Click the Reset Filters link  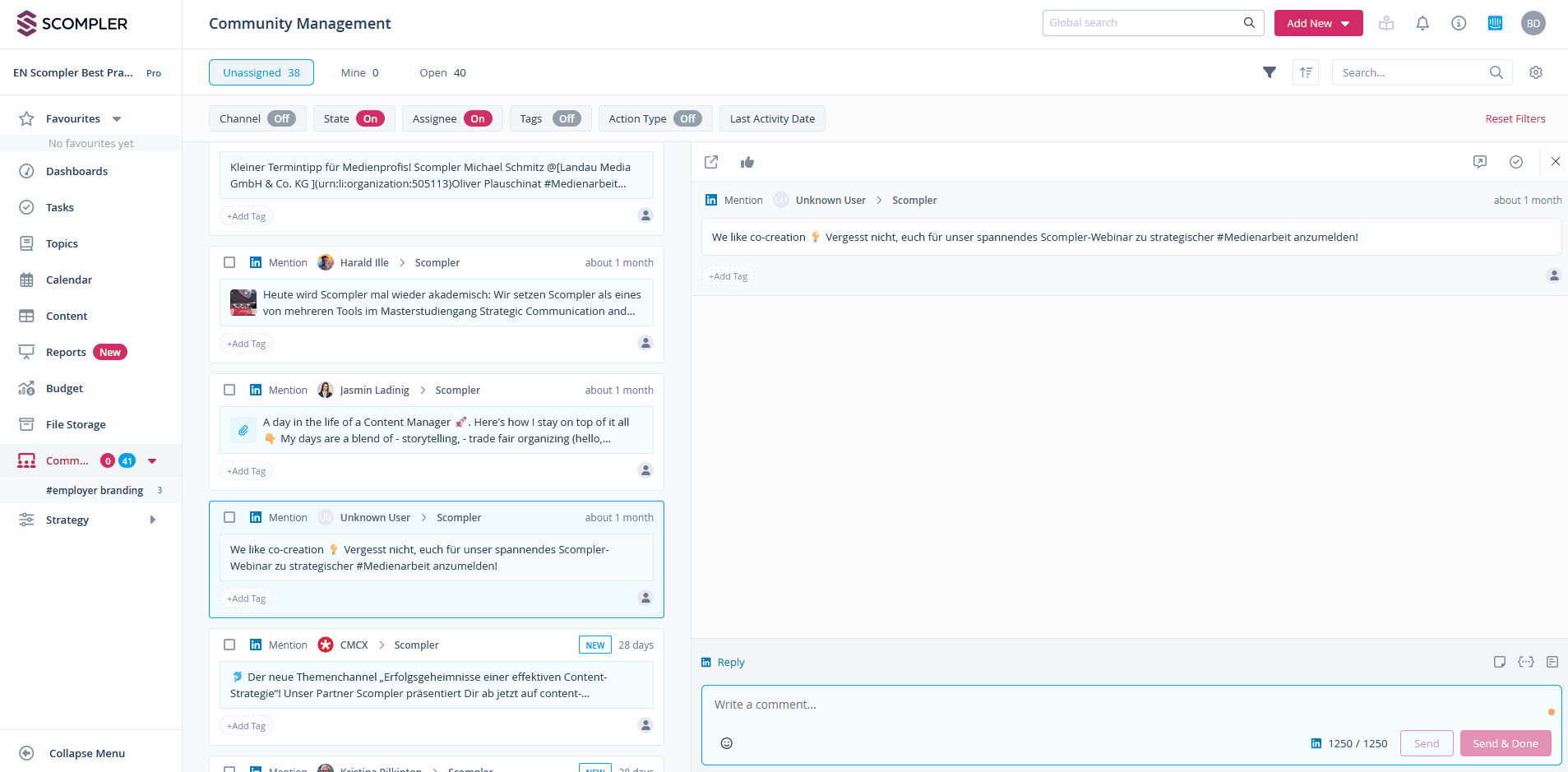(x=1515, y=118)
